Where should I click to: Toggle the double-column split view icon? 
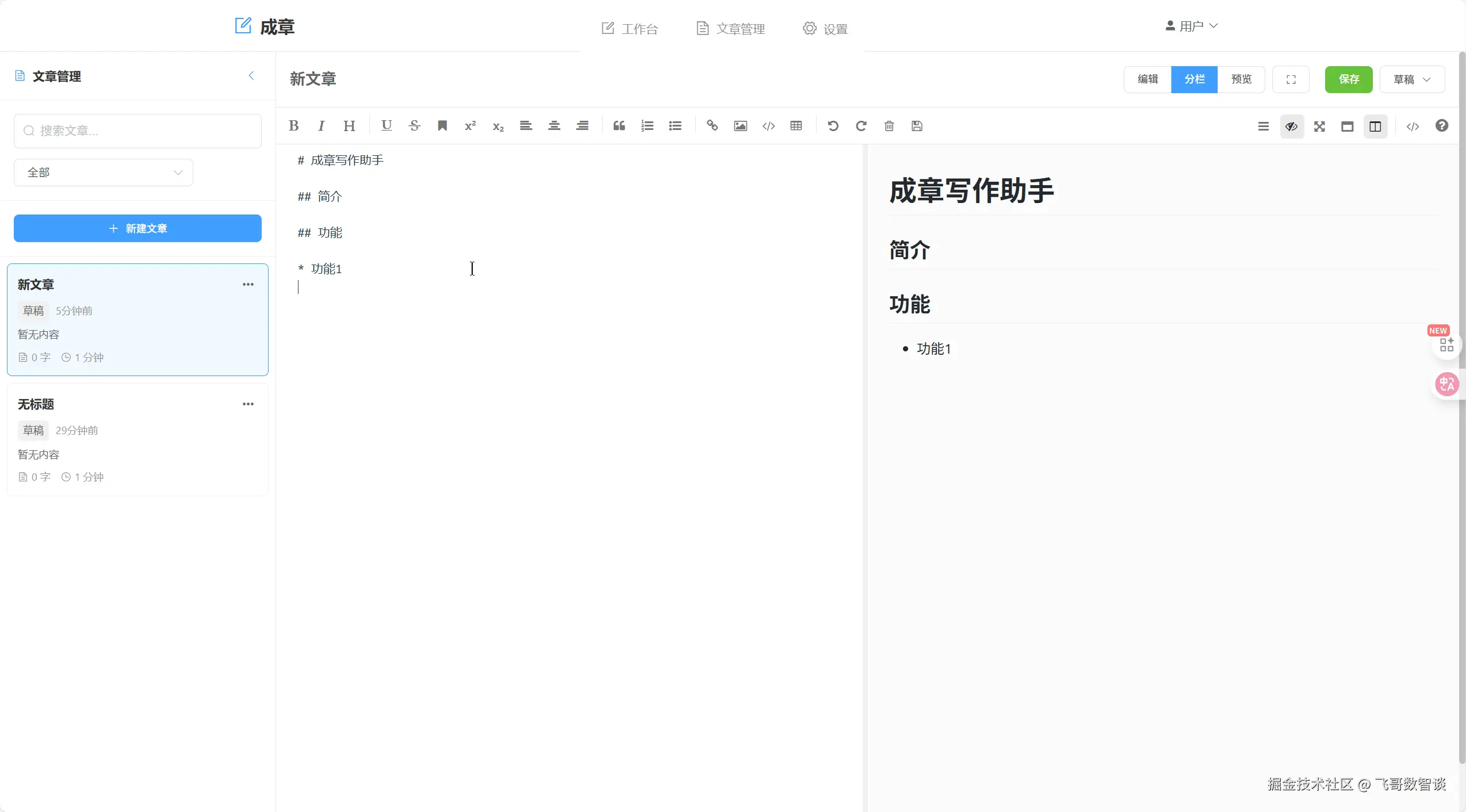(x=1375, y=127)
